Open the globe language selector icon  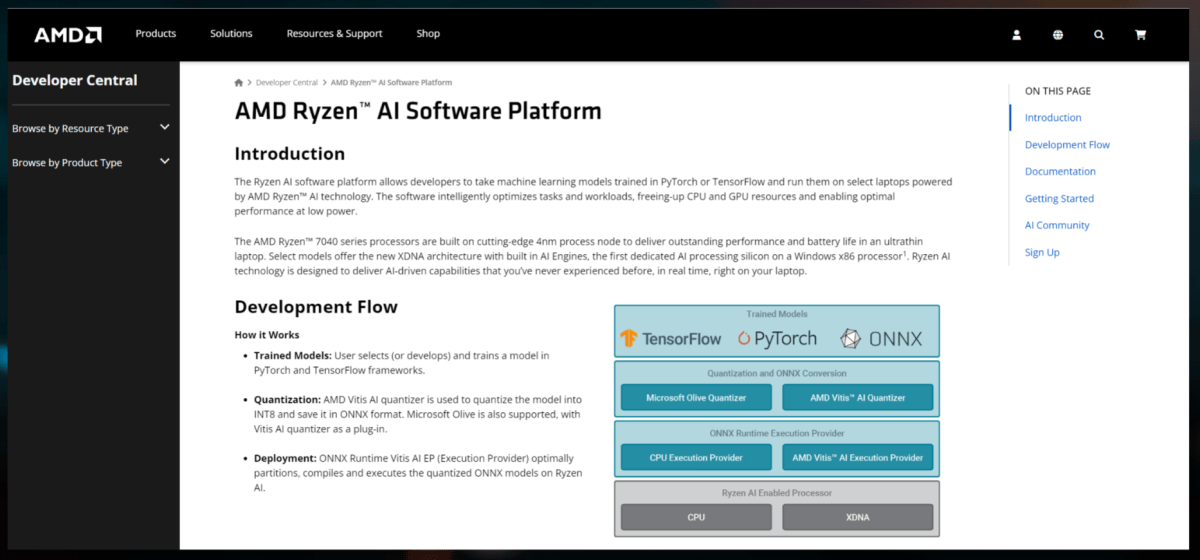1058,34
